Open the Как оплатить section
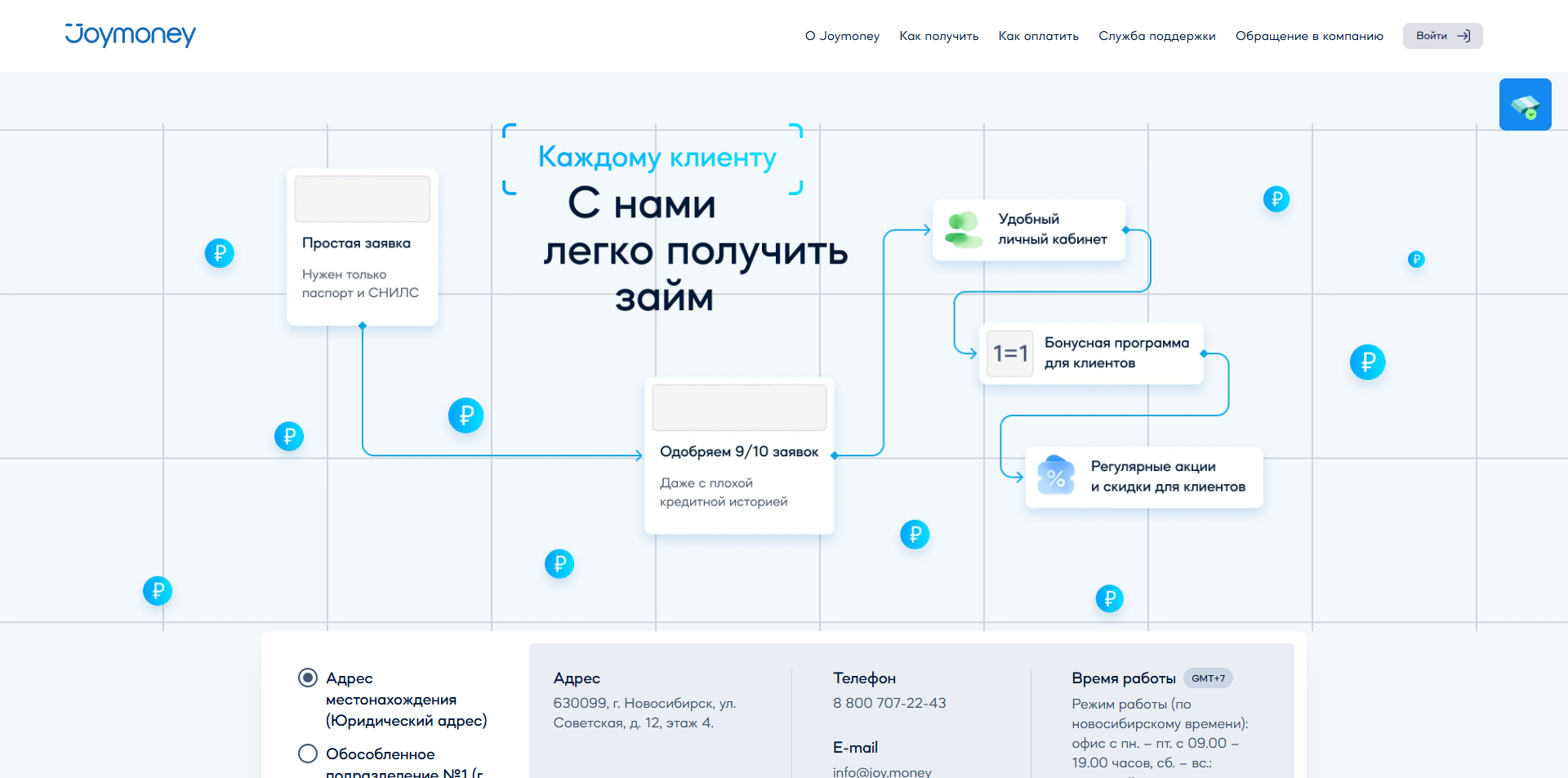Screen dimensions: 1568x778 click(1038, 35)
